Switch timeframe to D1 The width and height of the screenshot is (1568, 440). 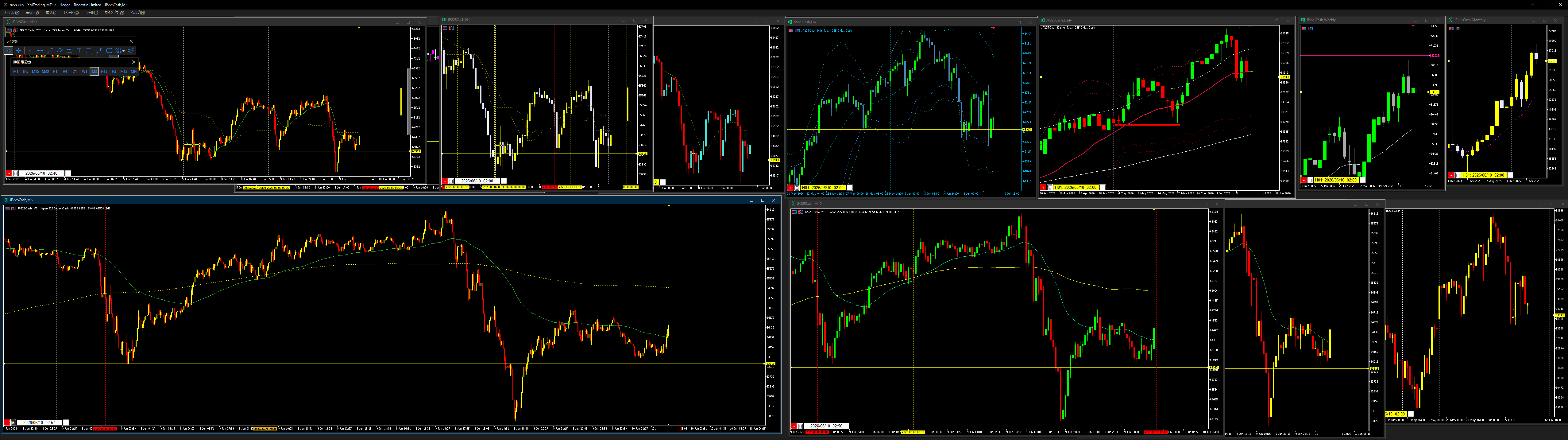pyautogui.click(x=75, y=71)
